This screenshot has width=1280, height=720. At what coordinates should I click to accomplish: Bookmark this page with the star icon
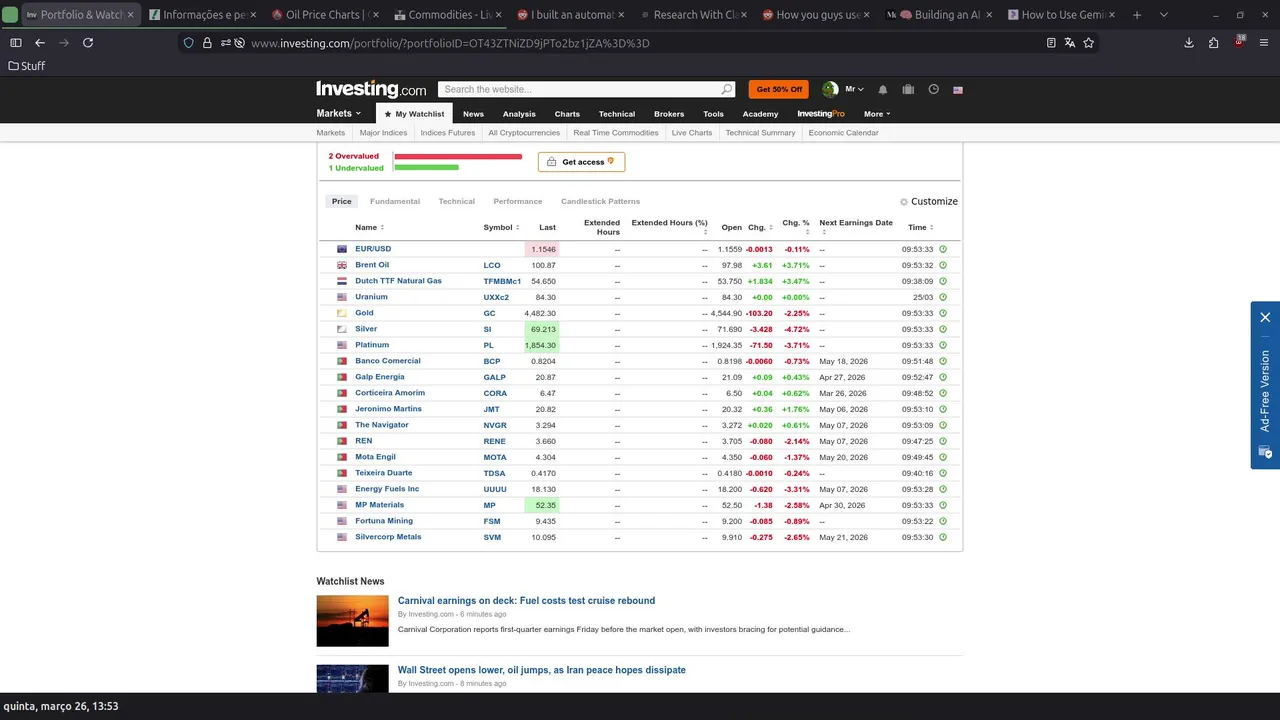pyautogui.click(x=1089, y=43)
